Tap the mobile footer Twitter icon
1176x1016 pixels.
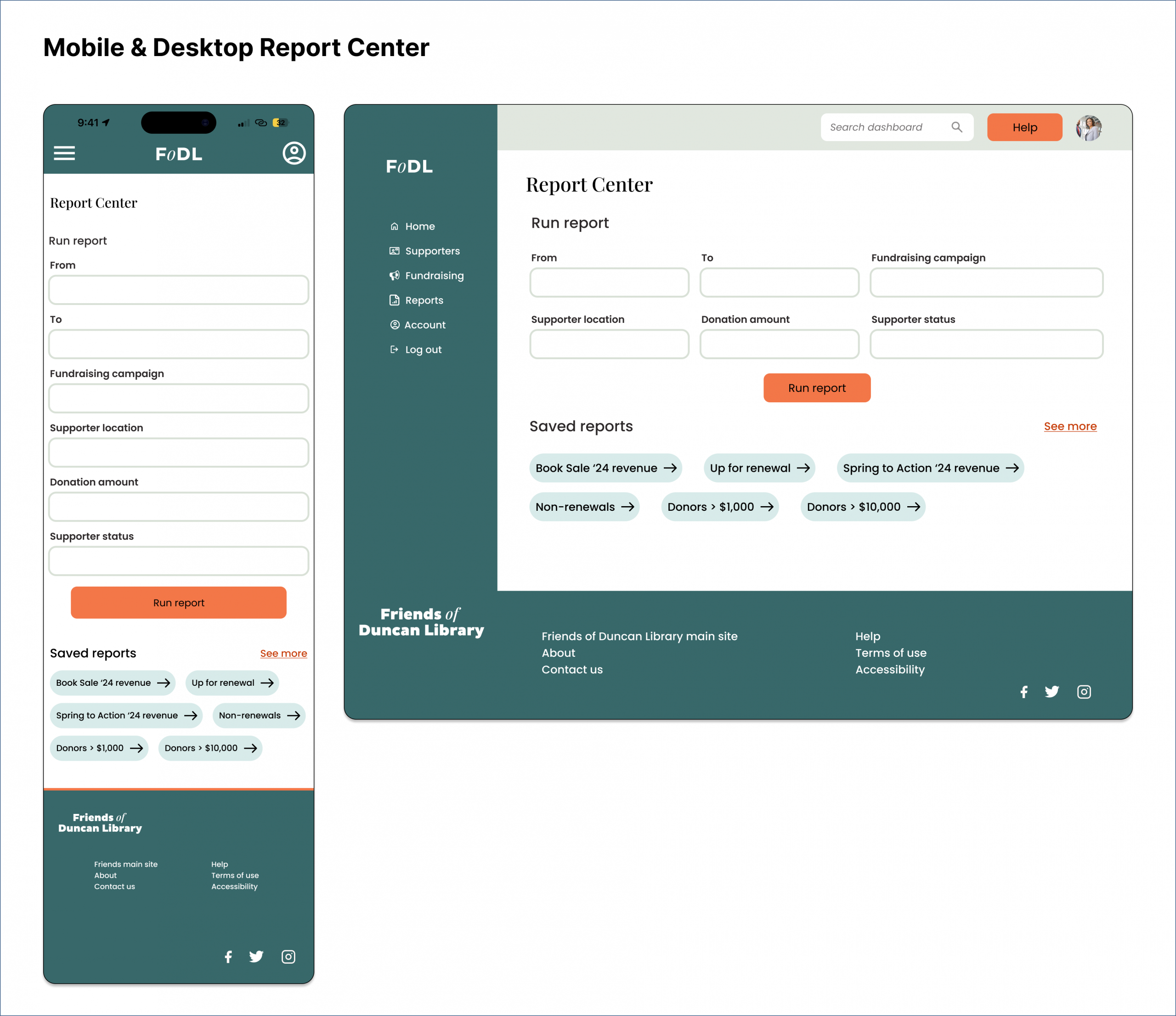click(x=256, y=957)
